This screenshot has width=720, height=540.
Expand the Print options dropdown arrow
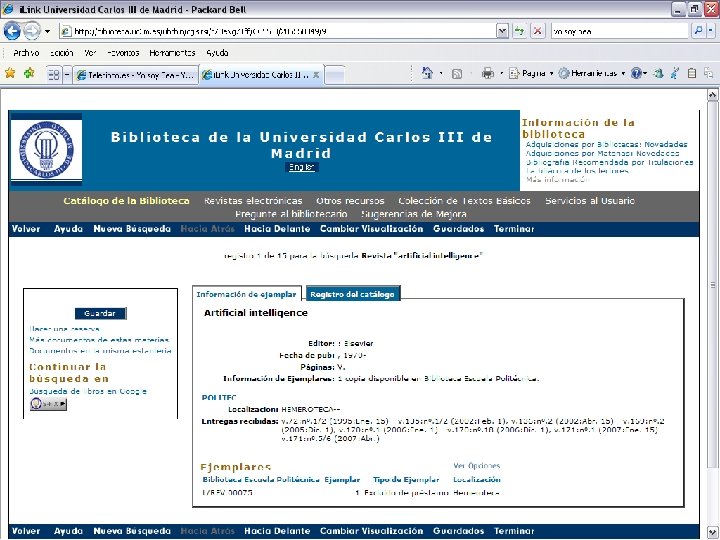coord(501,73)
